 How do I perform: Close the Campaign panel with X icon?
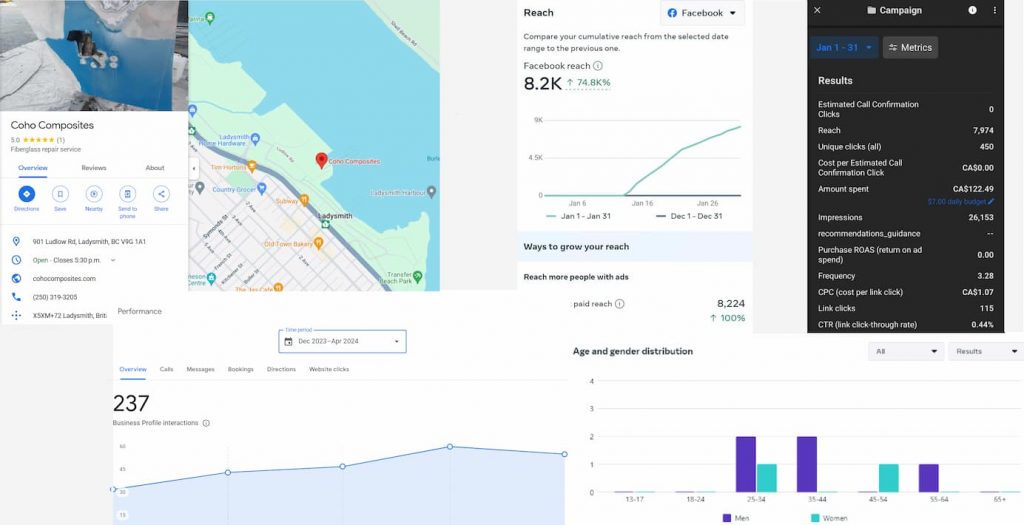click(817, 10)
